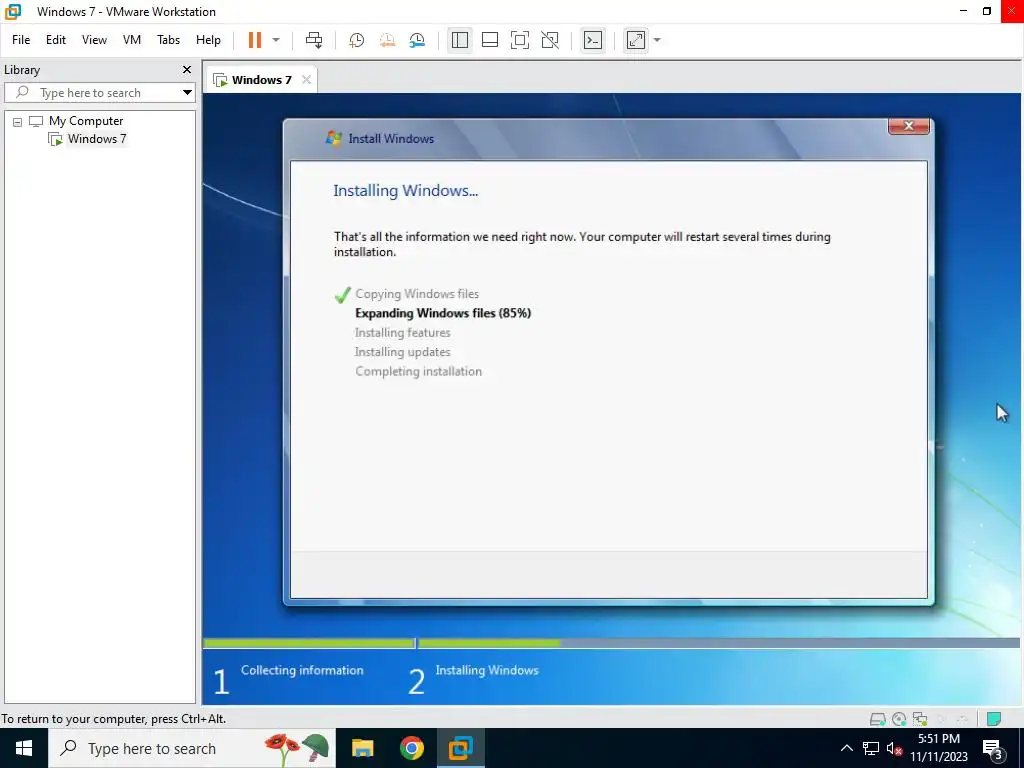Show hidden system tray icons
The image size is (1024, 768).
click(846, 748)
